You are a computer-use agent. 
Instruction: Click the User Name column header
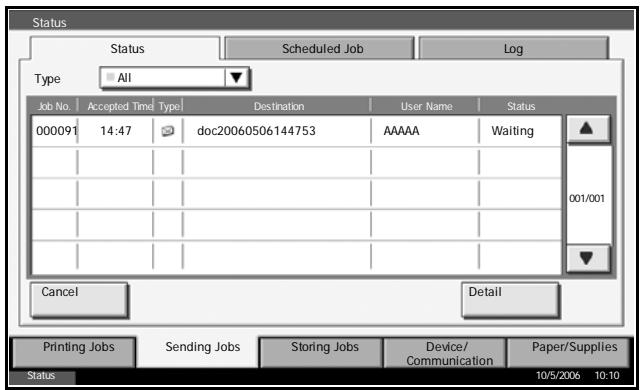tap(426, 106)
